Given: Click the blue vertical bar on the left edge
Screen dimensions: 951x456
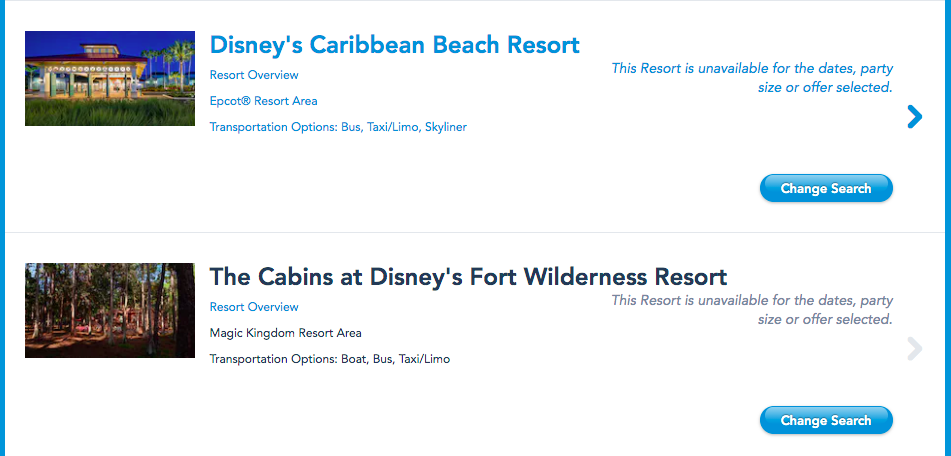Looking at the screenshot, I should [x=3, y=228].
